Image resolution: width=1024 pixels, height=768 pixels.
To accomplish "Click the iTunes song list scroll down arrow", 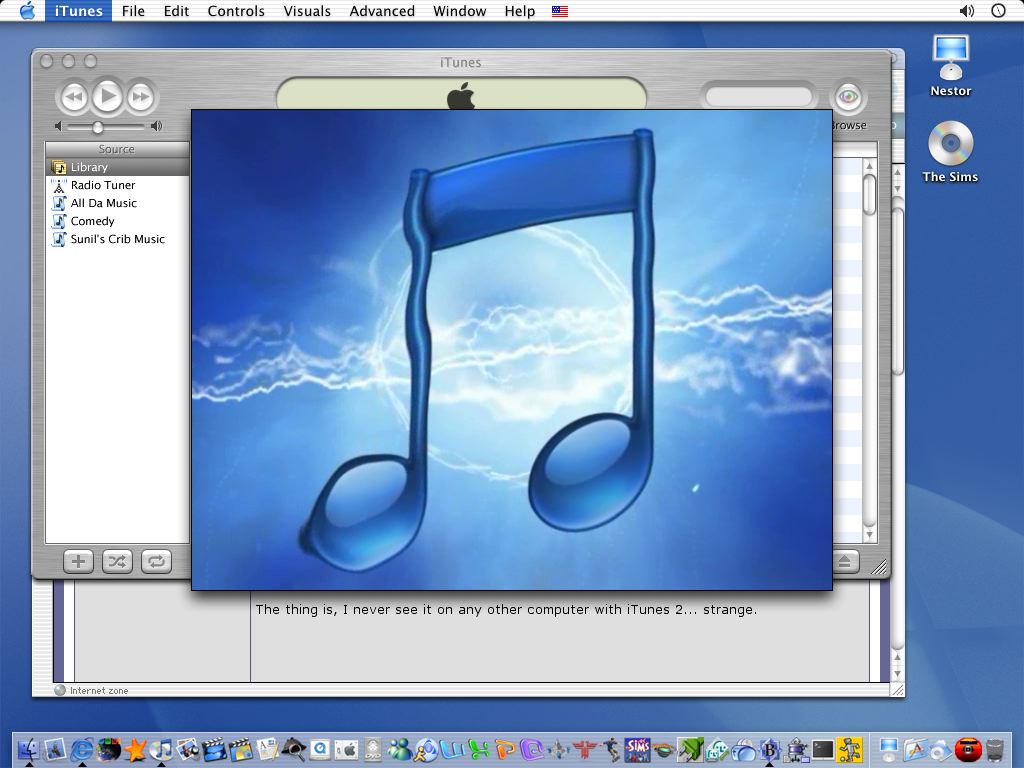I will coord(869,535).
